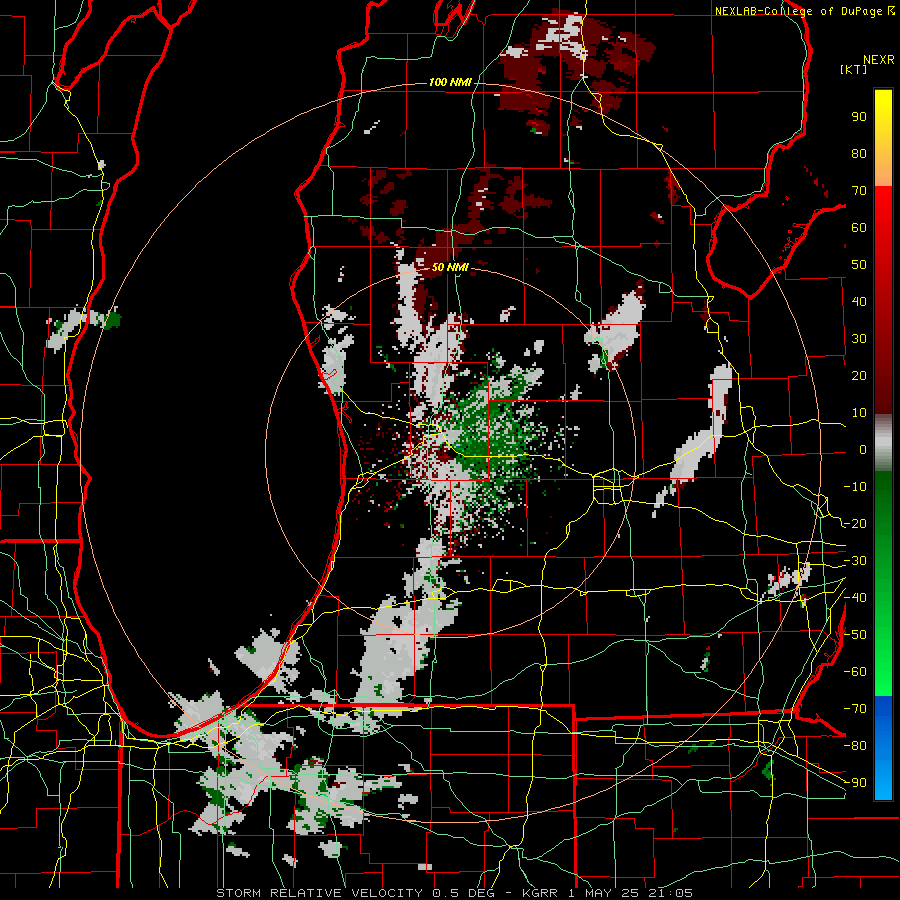900x900 pixels.
Task: Click the -60 value on the velocity scale
Action: 855,672
